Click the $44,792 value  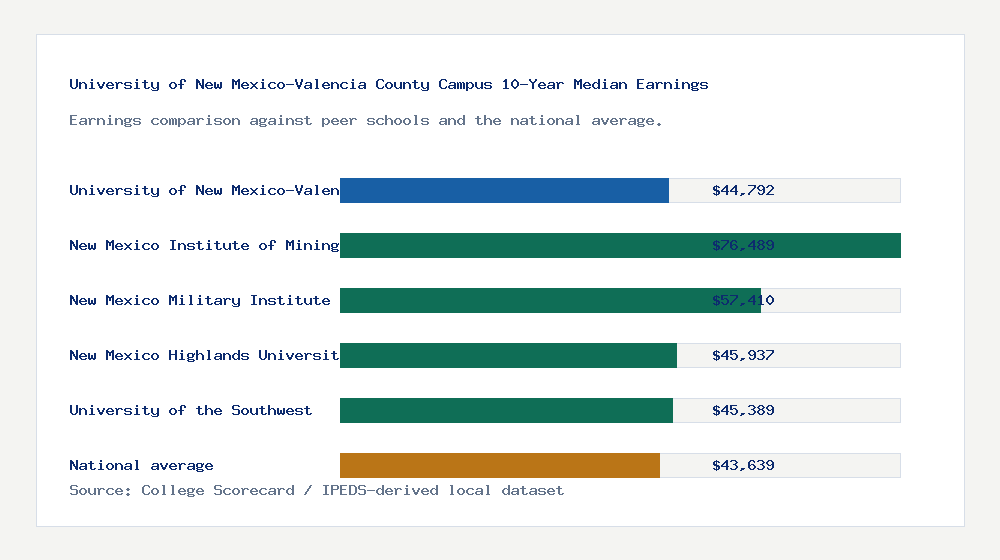coord(743,190)
